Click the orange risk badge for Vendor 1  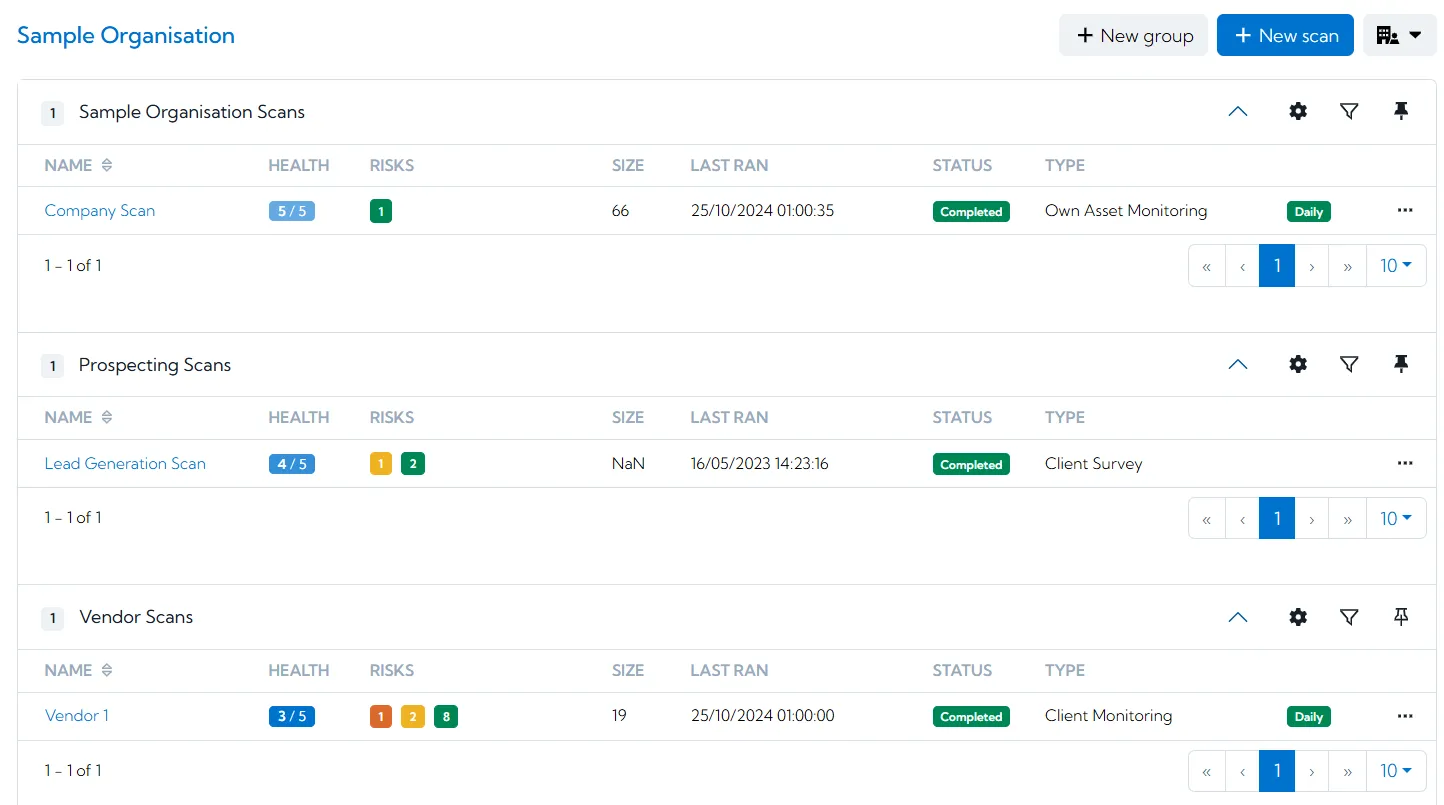(380, 716)
